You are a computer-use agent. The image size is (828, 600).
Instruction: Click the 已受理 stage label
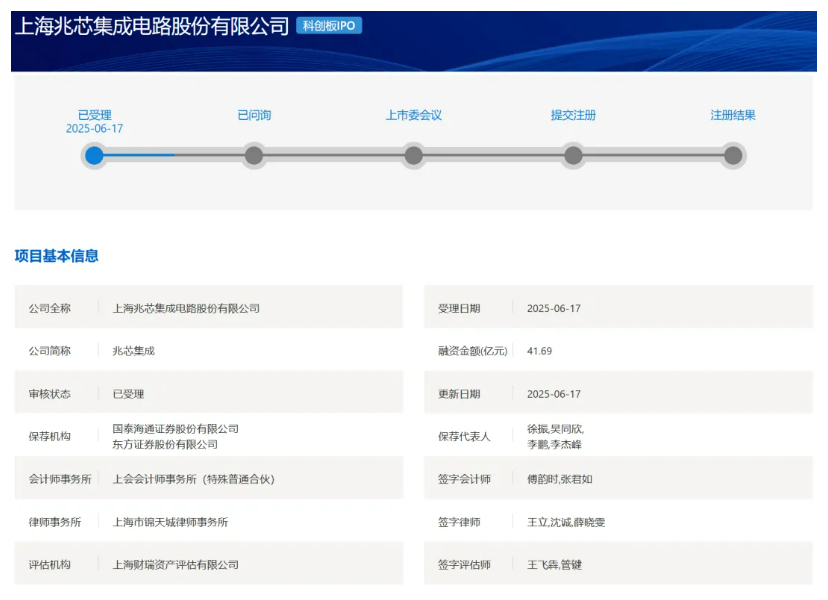tap(95, 115)
